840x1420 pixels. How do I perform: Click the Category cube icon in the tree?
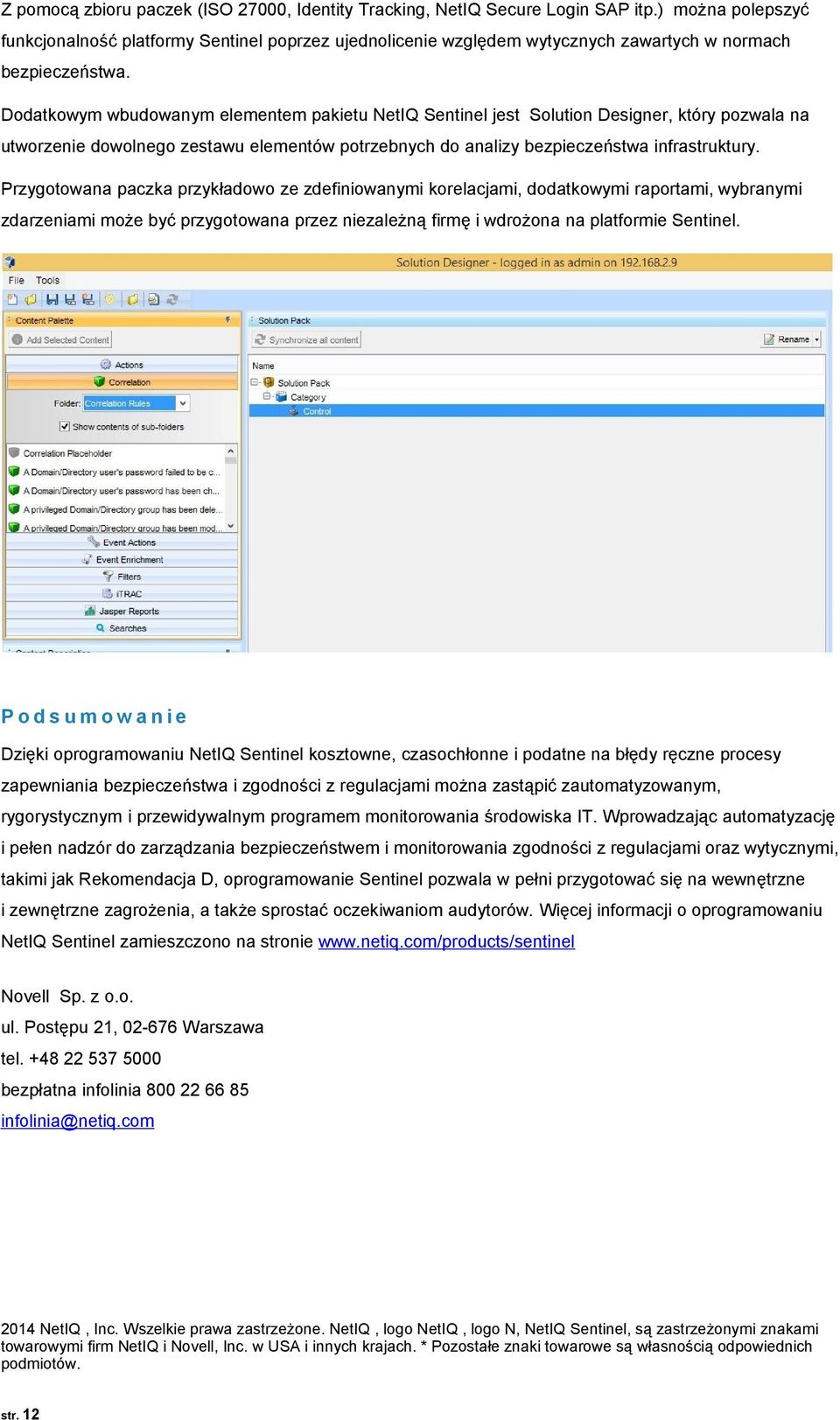point(282,396)
